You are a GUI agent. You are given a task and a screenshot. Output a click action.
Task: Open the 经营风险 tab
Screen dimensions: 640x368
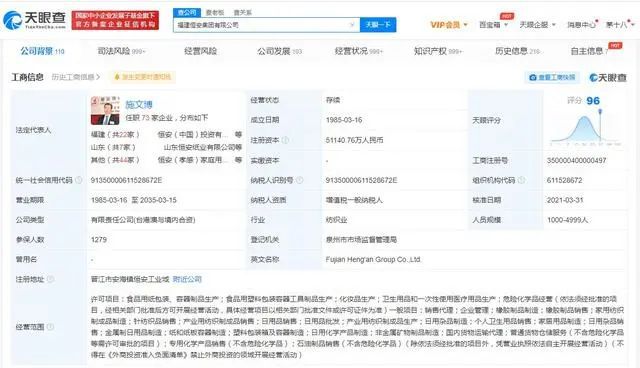point(200,51)
